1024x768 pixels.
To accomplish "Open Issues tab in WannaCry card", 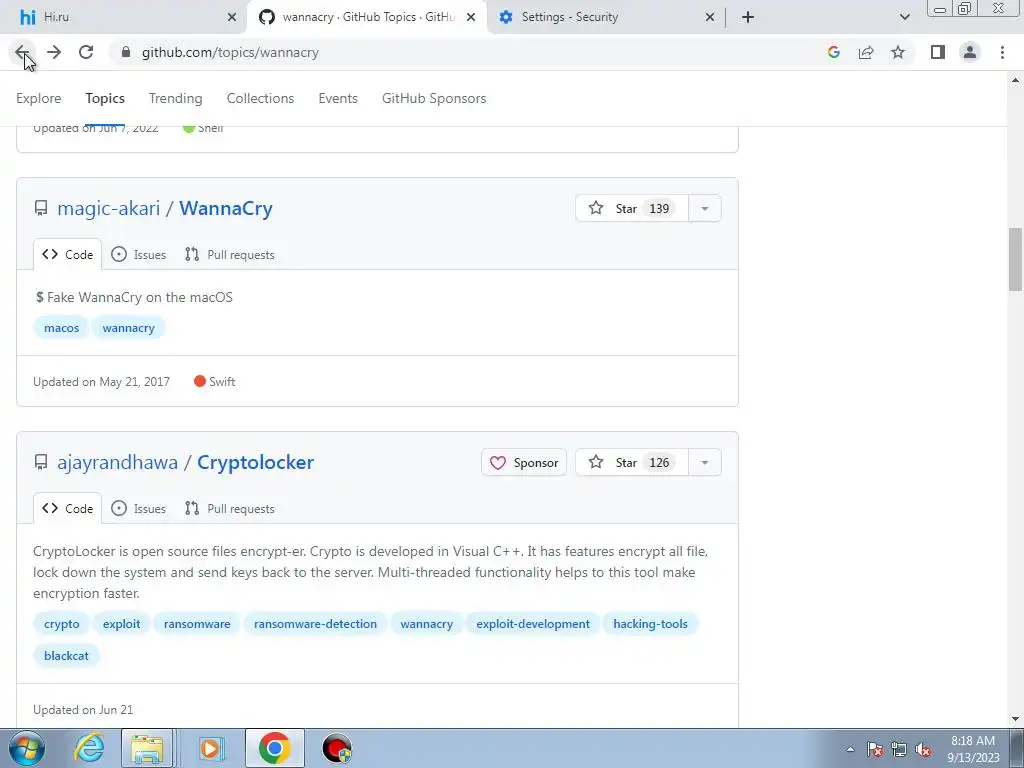I will tap(138, 255).
